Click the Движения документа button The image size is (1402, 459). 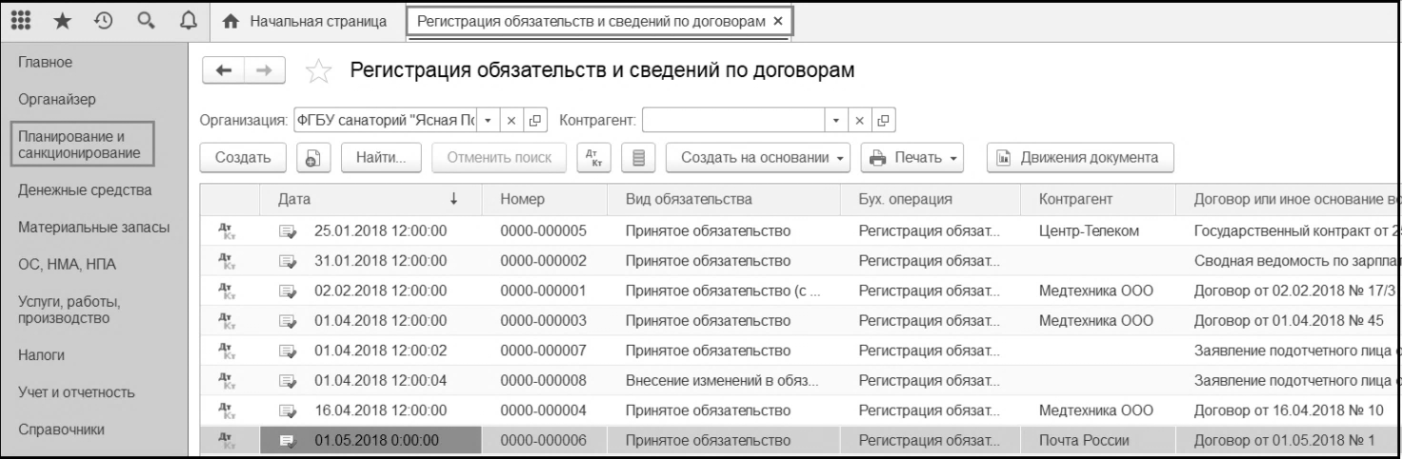click(1080, 157)
